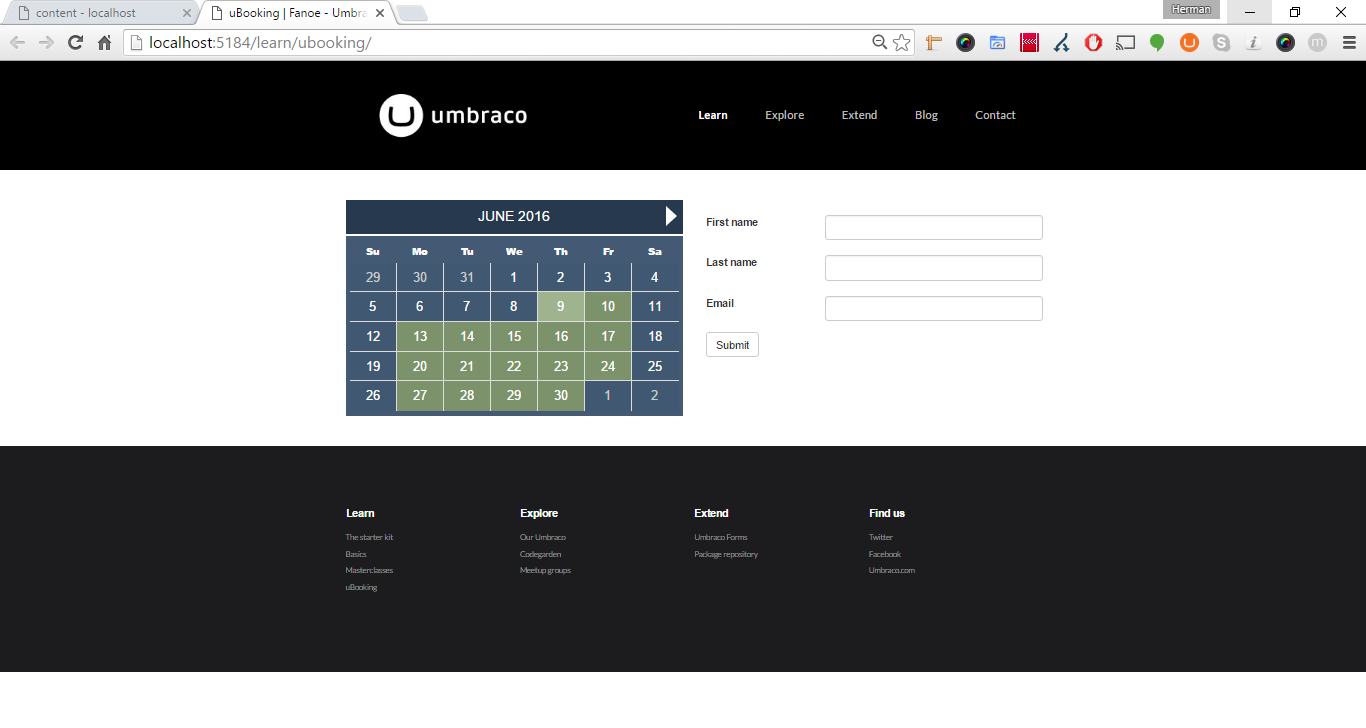Click the red arrows extension icon
This screenshot has height=728, width=1366.
pos(1029,42)
